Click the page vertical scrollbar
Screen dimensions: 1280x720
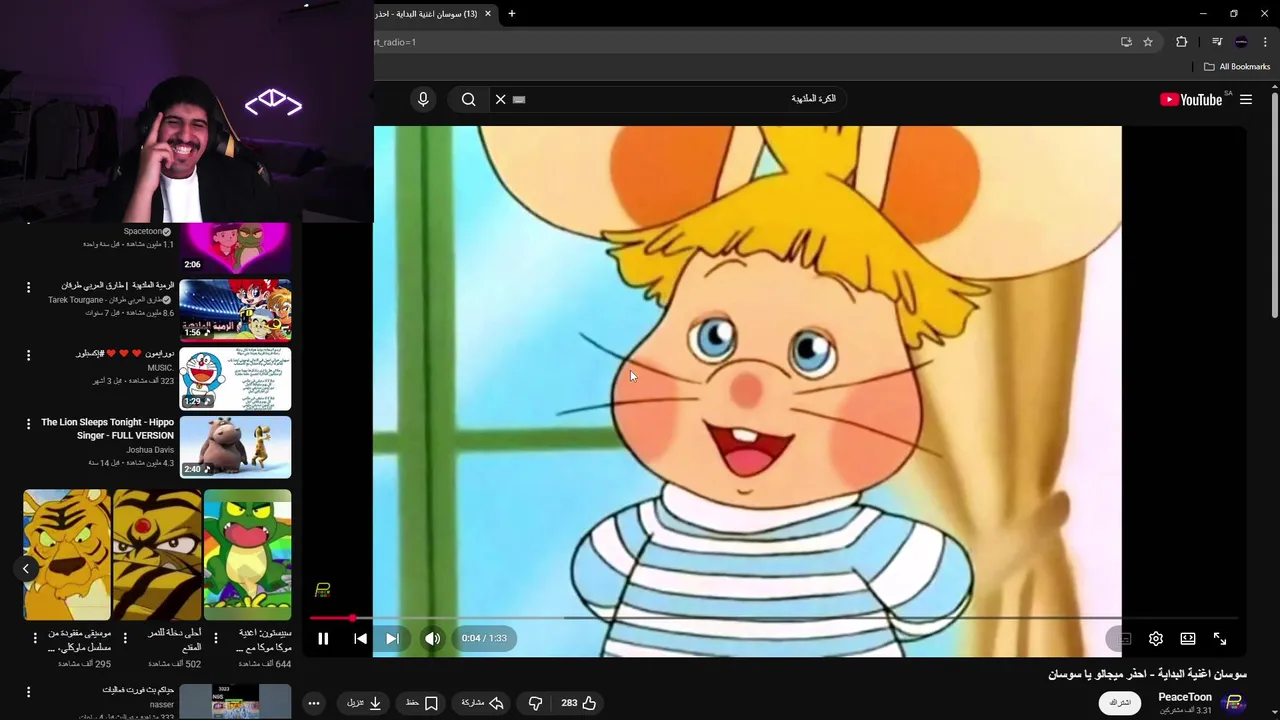1274,205
